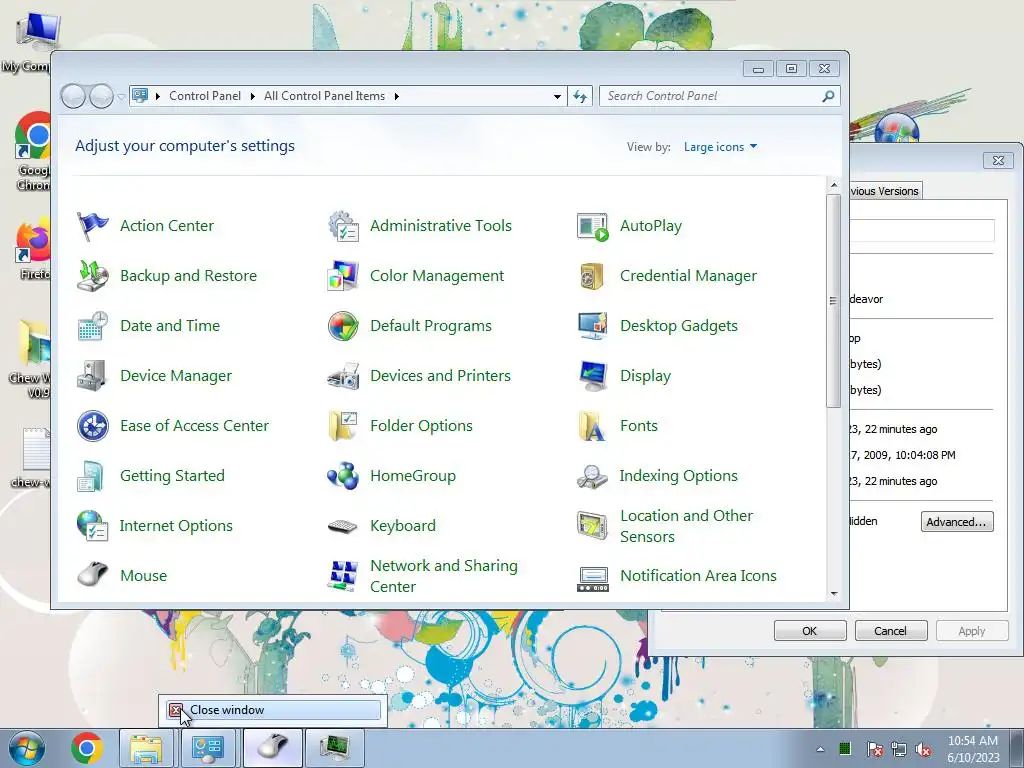Open the Location and Other Sensors icon

[593, 526]
